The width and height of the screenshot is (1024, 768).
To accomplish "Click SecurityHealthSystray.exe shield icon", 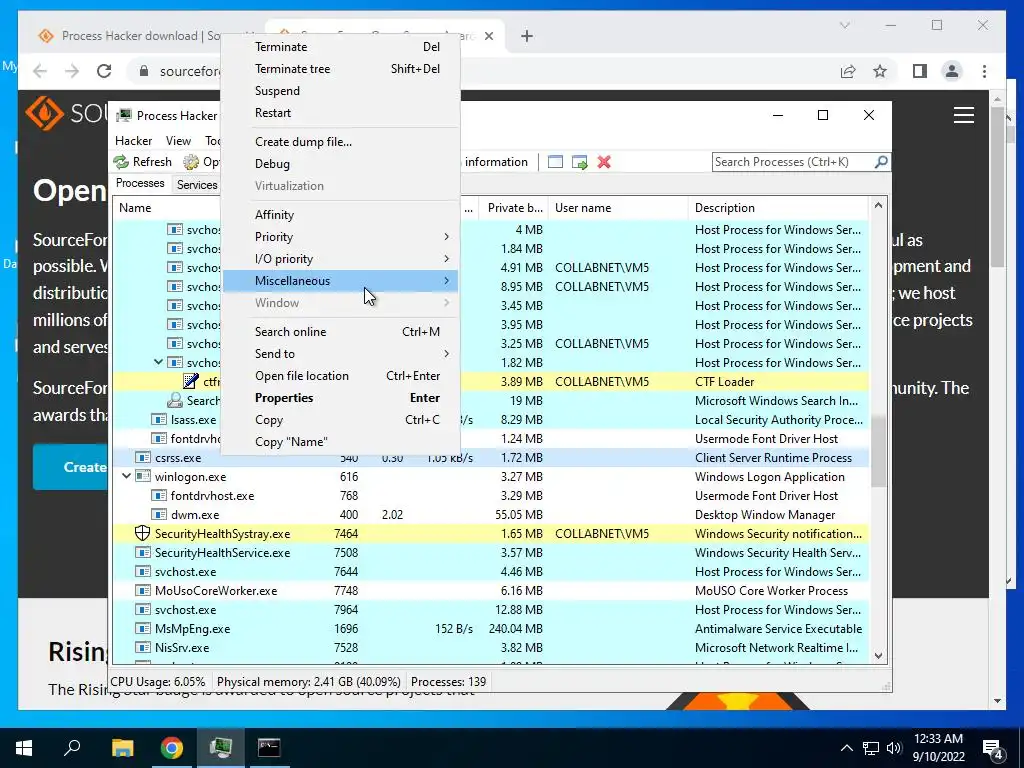I will click(x=142, y=534).
